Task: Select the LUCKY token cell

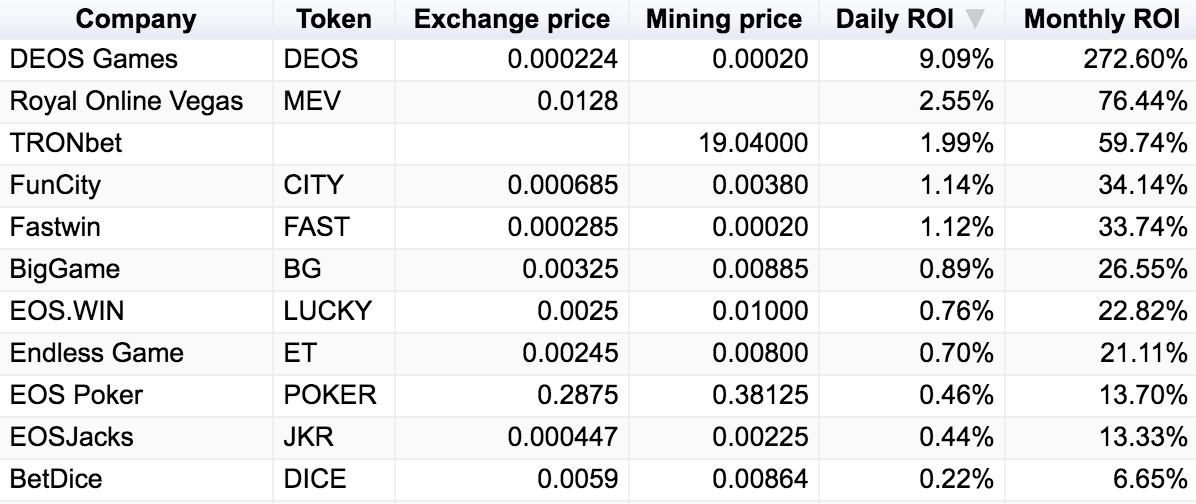Action: [327, 311]
